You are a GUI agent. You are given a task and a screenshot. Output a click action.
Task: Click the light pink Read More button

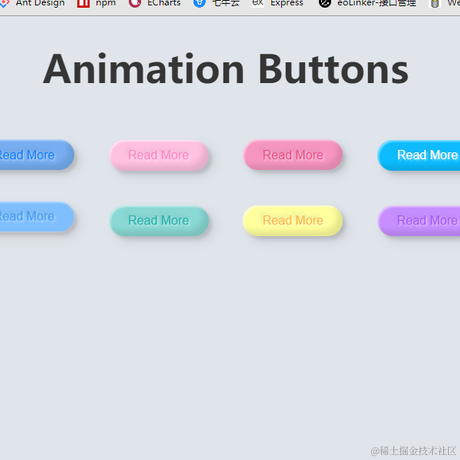[x=159, y=155]
